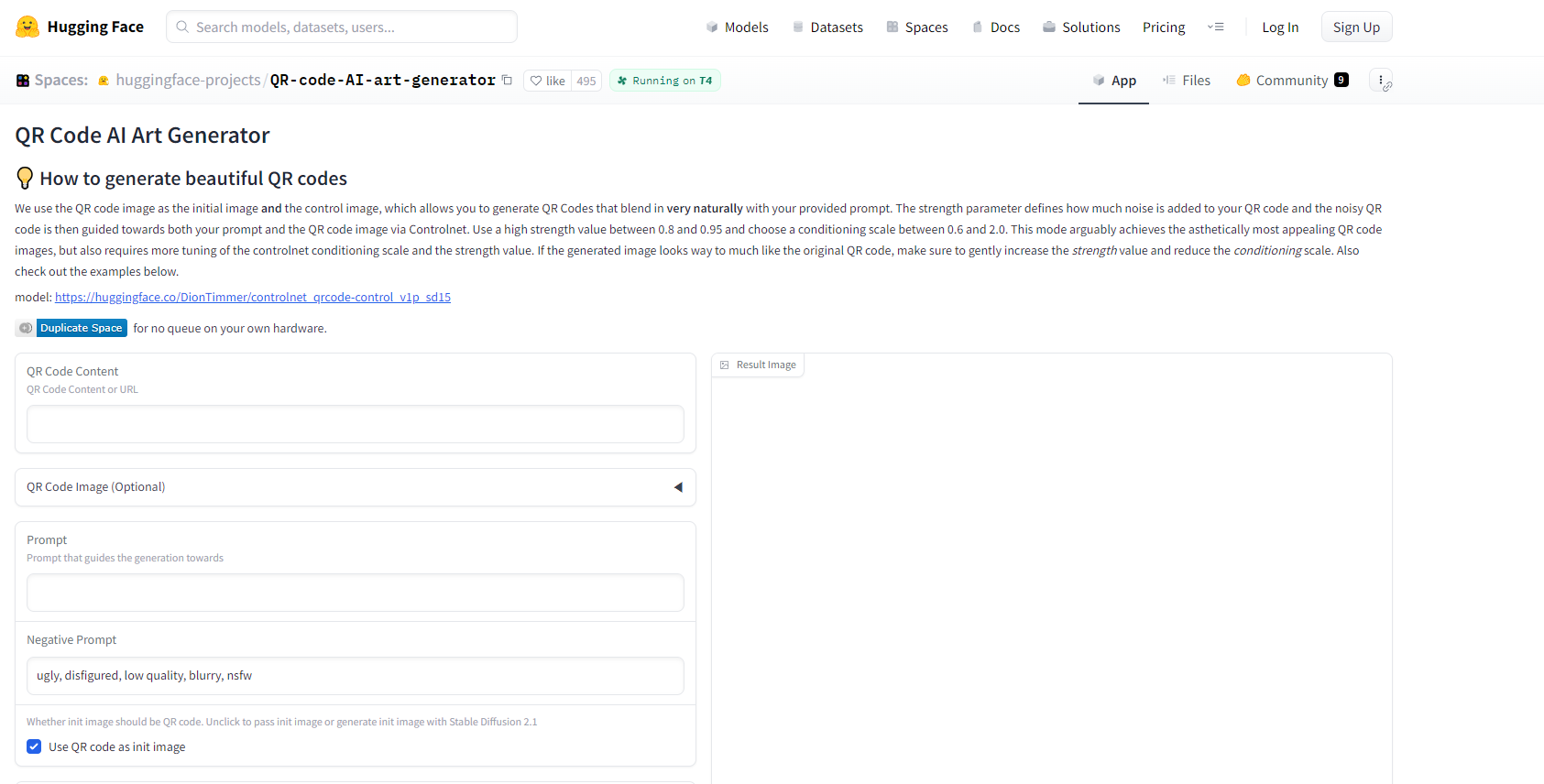Click the Prompt input field
Image resolution: width=1544 pixels, height=784 pixels.
(356, 593)
